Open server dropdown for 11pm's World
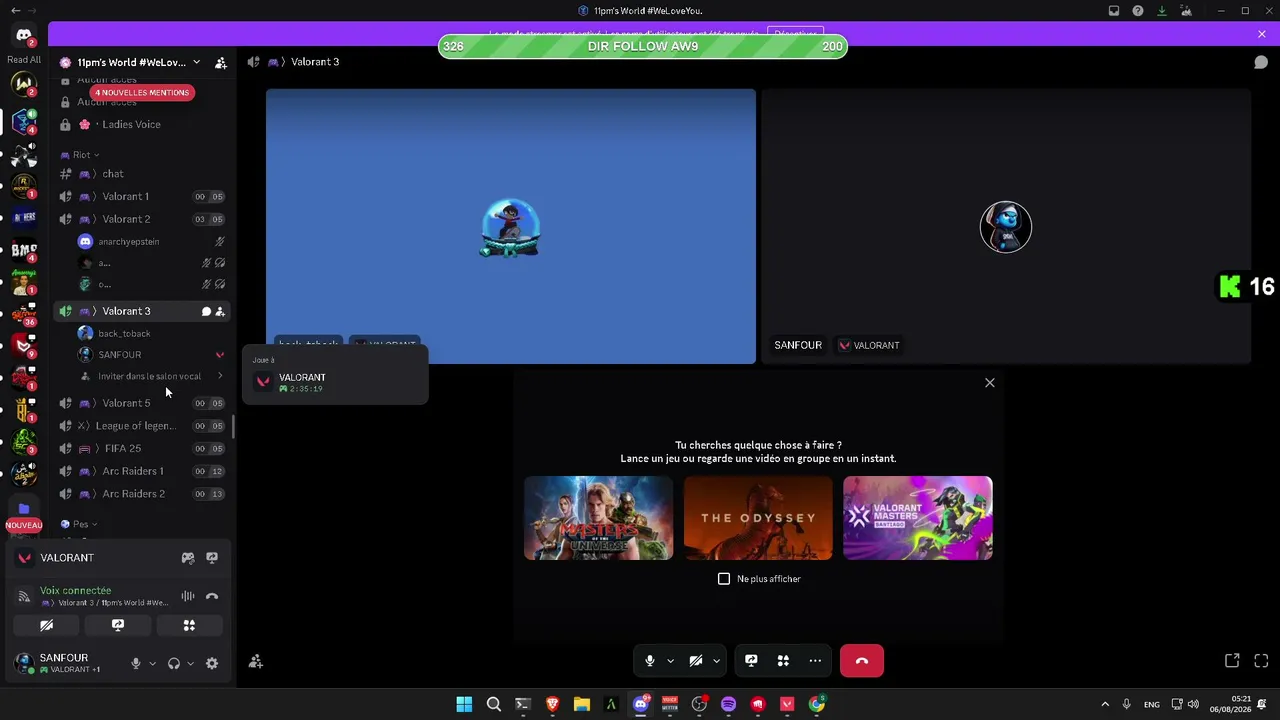 196,62
